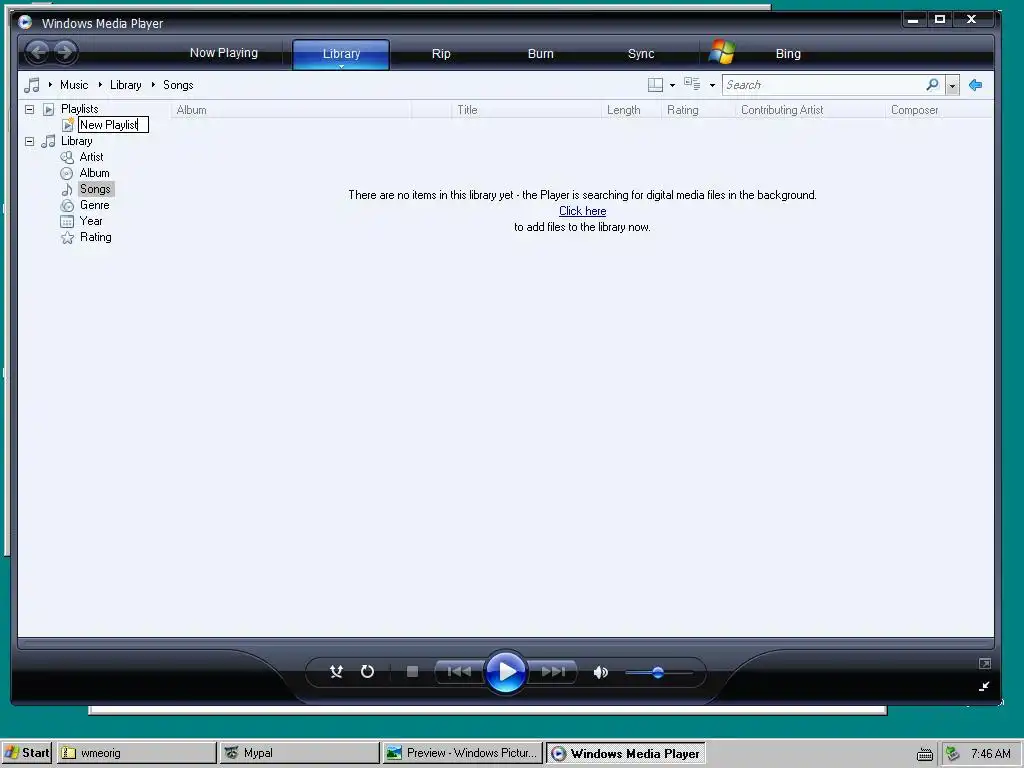Click the Windows Media Player title bar logo
Viewport: 1024px width, 768px height.
[25, 22]
